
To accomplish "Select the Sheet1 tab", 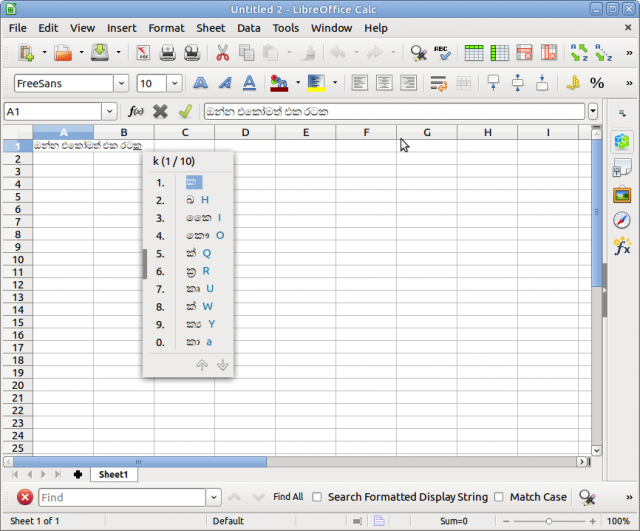I will [112, 474].
